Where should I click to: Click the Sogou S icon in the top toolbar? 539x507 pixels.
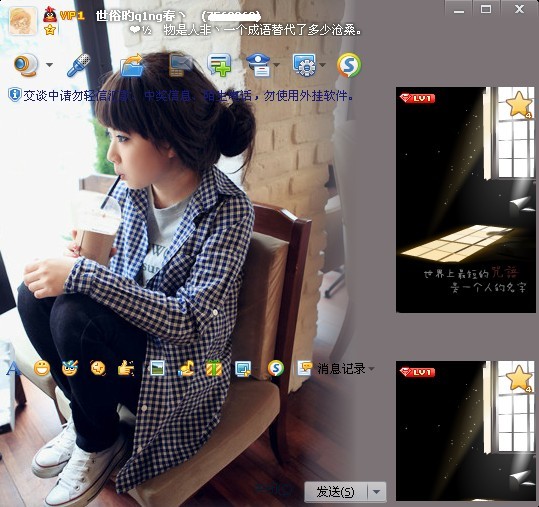349,65
